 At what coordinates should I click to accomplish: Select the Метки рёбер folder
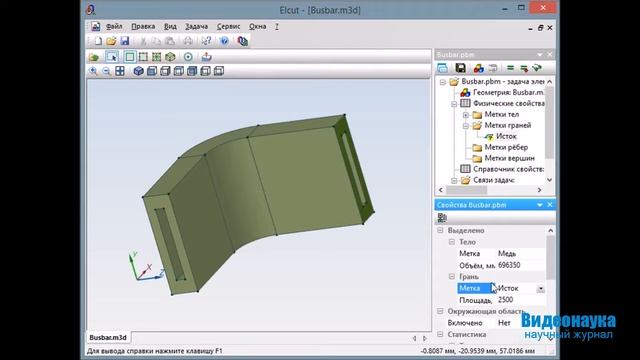click(x=506, y=147)
